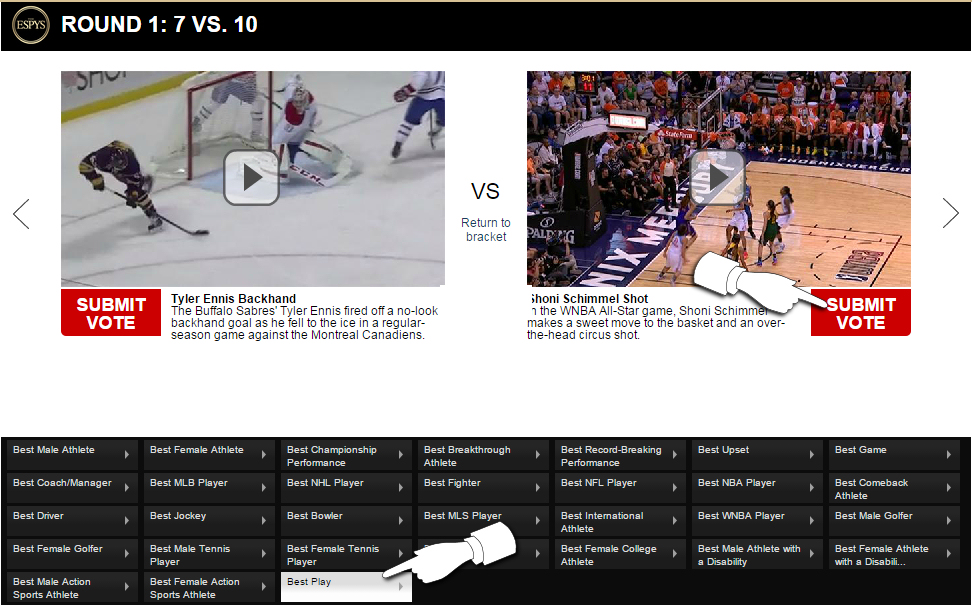This screenshot has height=605, width=972.
Task: Choose Best Male Action Sports Athlete
Action: [x=72, y=586]
